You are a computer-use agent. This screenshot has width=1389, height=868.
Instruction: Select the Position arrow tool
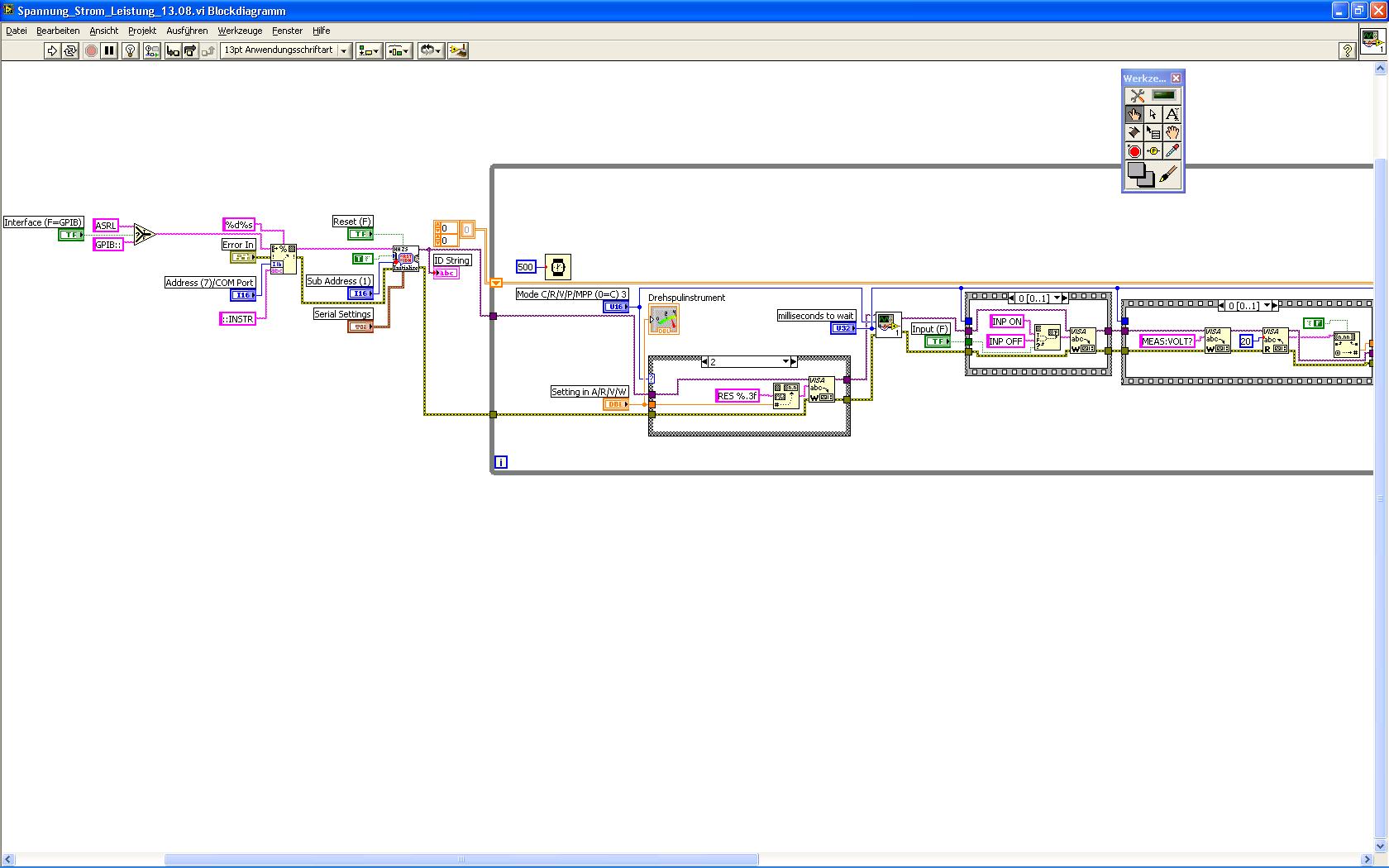[1153, 114]
